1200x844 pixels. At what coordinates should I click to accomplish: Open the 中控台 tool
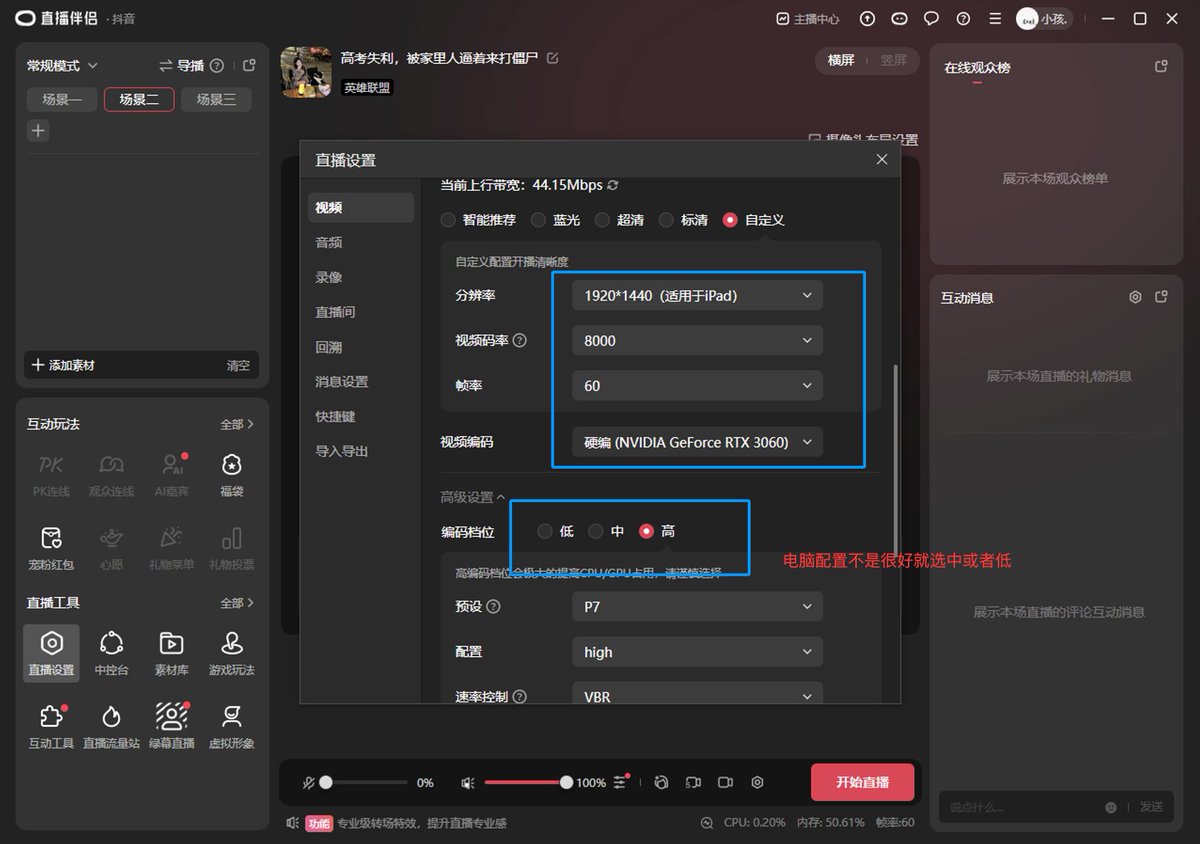(x=111, y=653)
